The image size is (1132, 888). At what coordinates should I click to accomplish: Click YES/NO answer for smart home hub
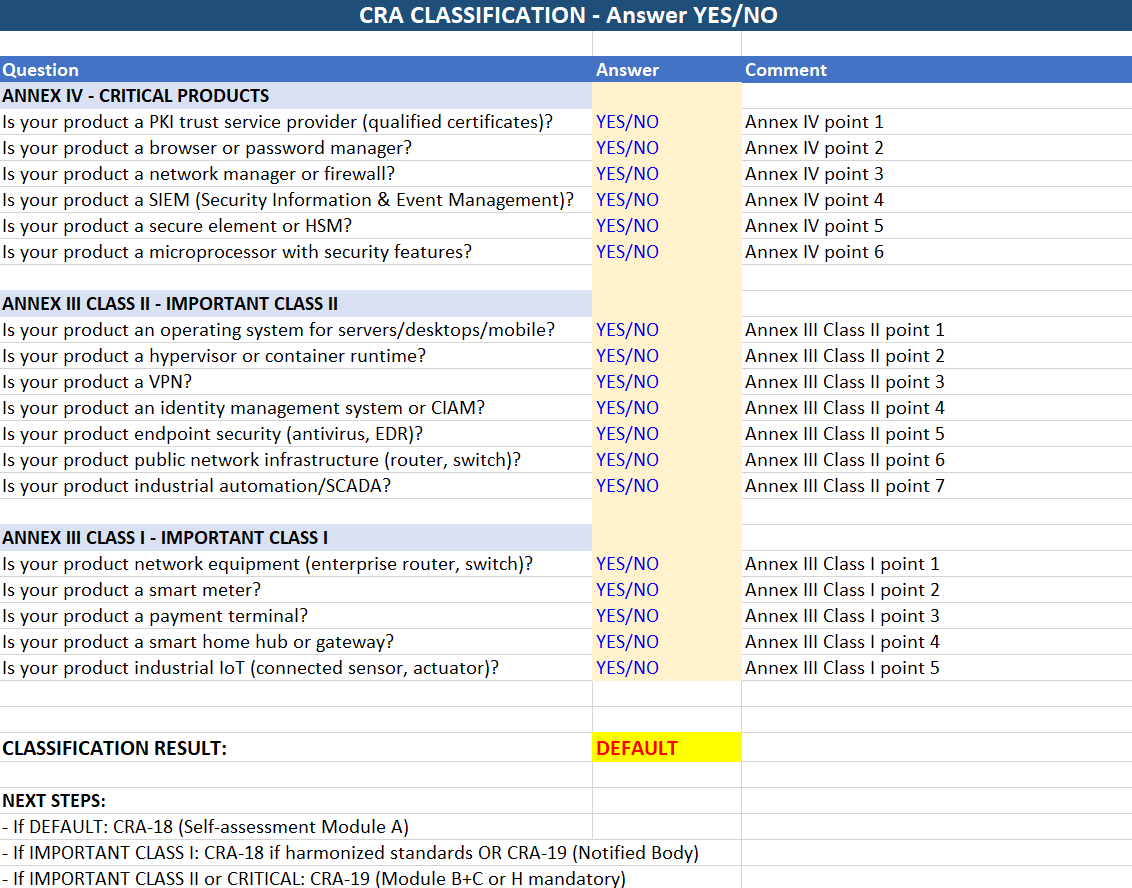coord(627,642)
